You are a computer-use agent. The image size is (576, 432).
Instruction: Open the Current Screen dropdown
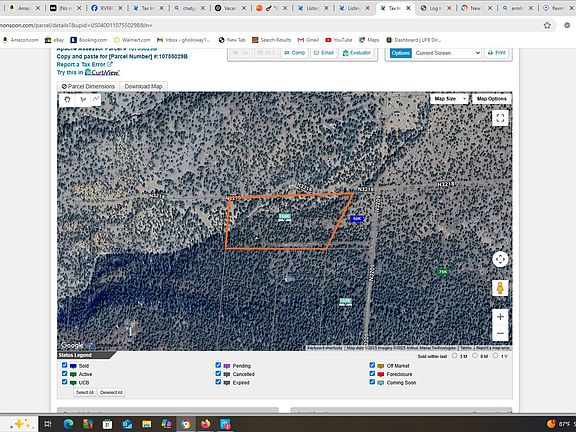tap(447, 53)
